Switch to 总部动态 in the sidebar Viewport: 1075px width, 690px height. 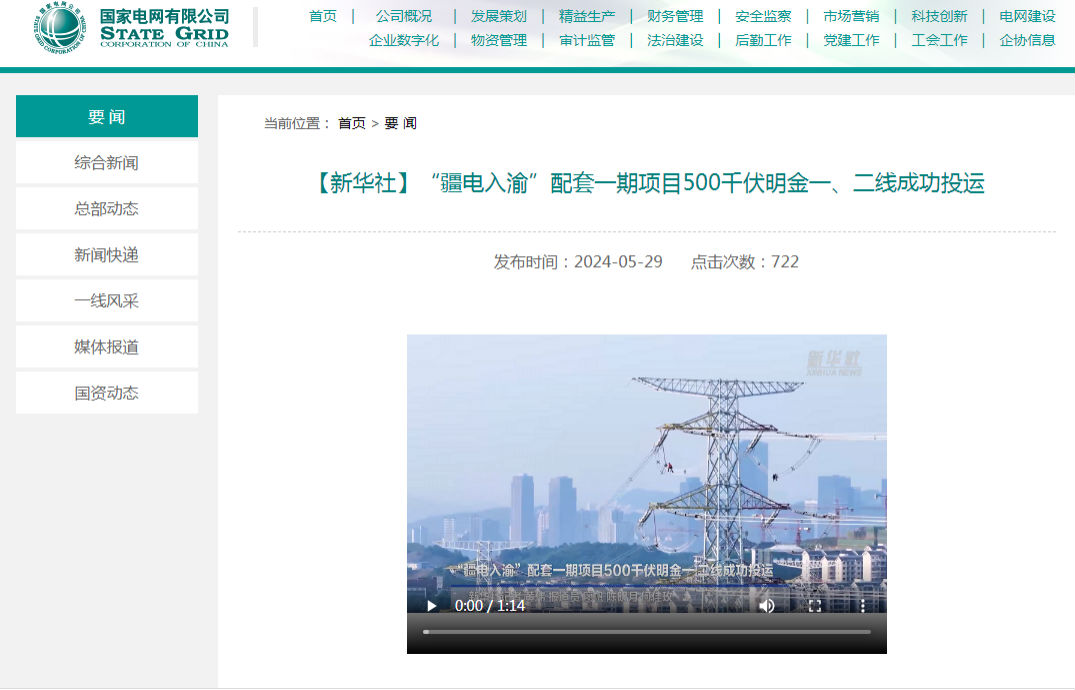point(107,209)
